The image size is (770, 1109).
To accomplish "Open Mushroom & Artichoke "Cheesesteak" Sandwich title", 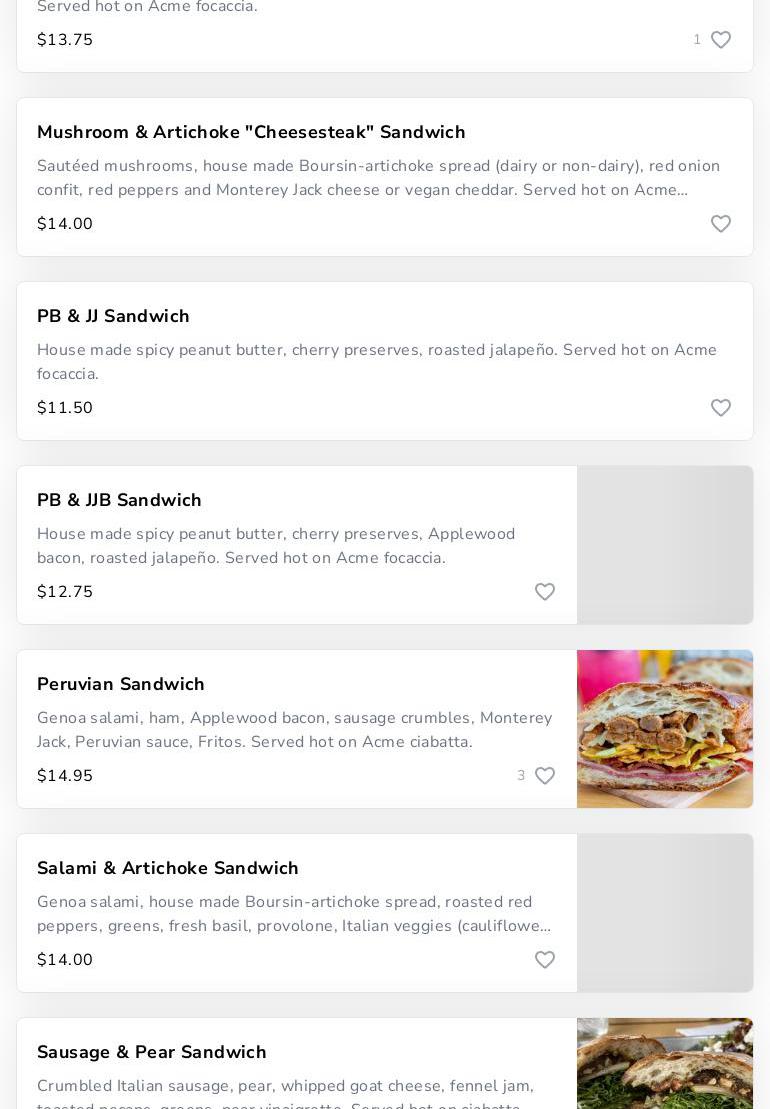I will [x=251, y=132].
